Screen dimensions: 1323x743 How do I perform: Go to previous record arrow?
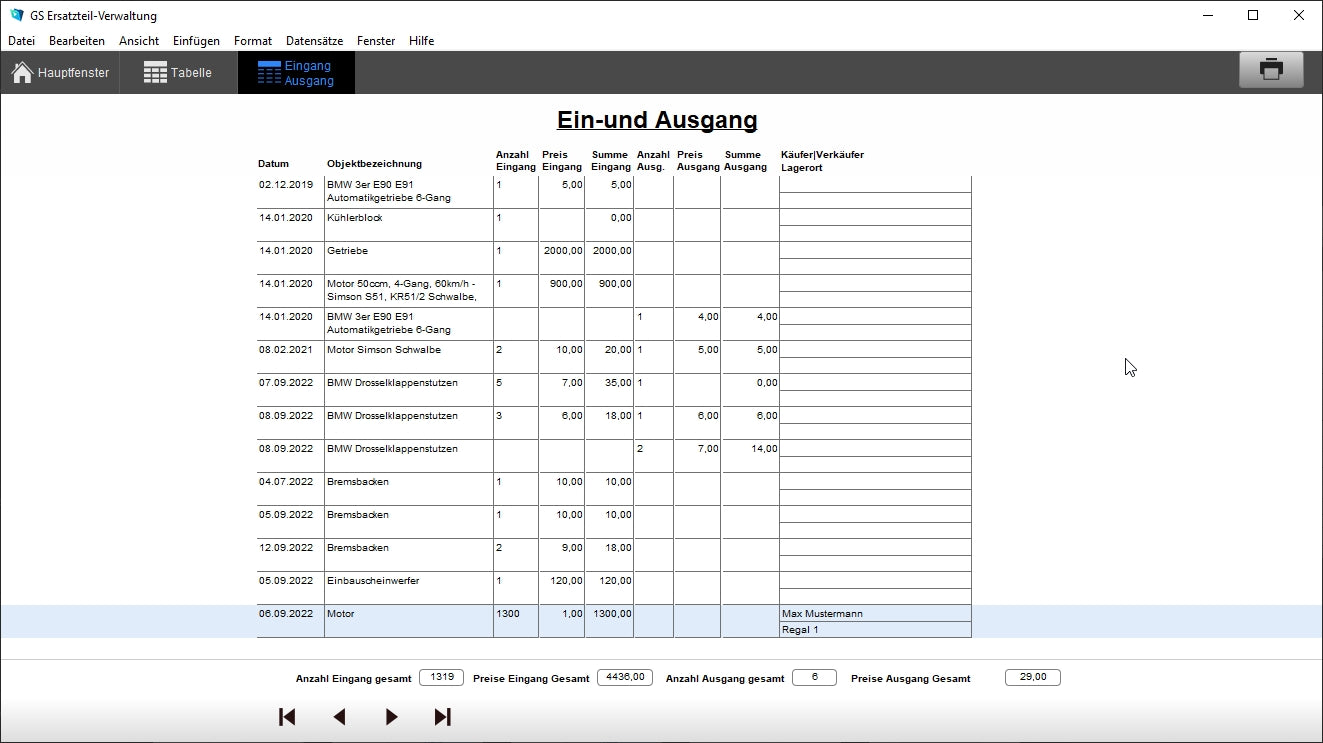(339, 717)
